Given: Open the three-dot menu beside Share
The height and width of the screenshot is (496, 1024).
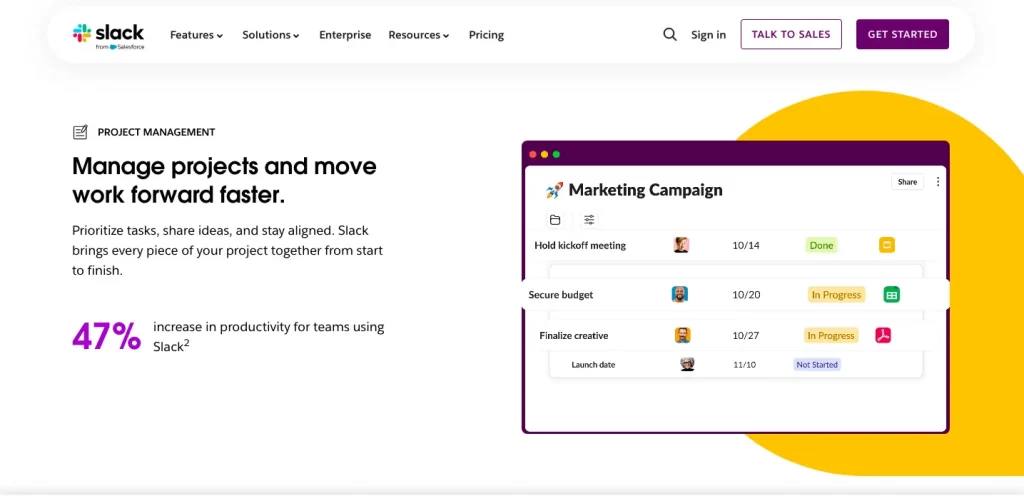Looking at the screenshot, I should [x=938, y=181].
